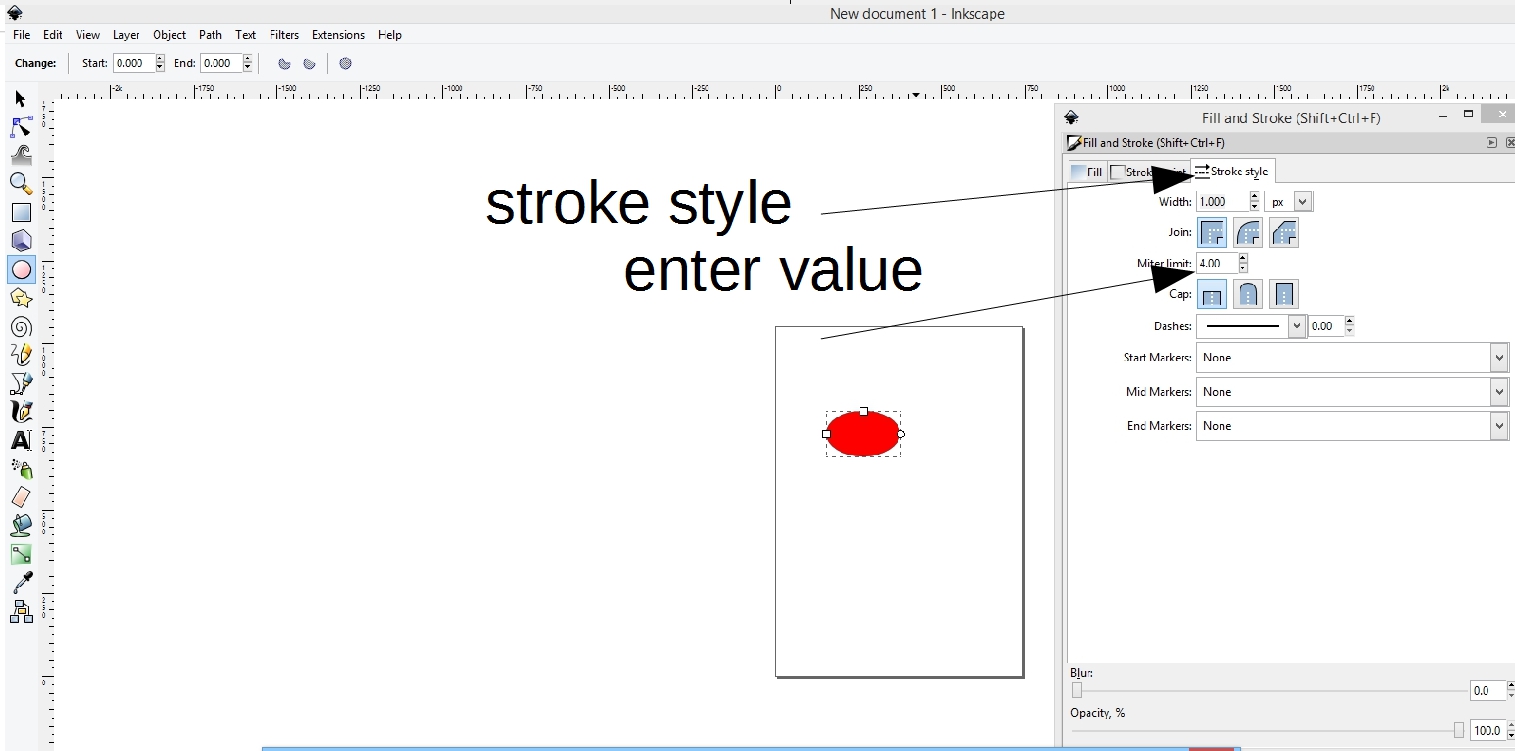Open the End Markers dropdown
This screenshot has width=1515, height=751.
click(x=1352, y=426)
